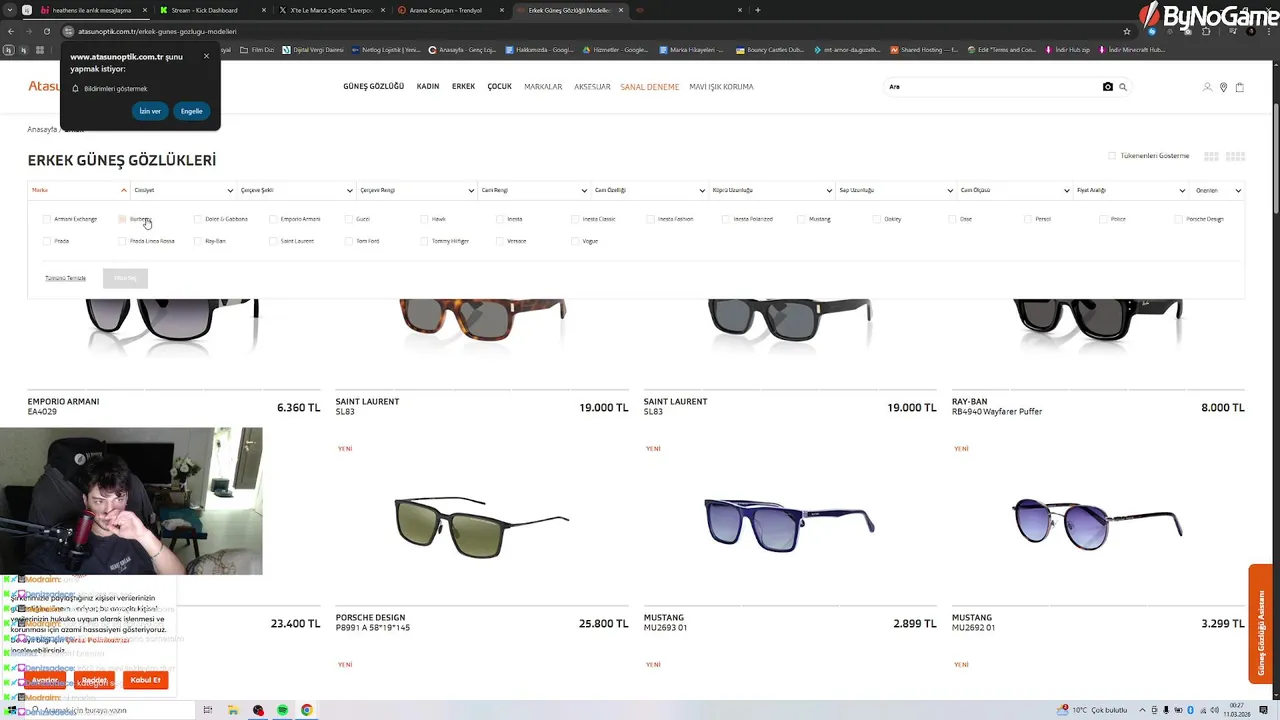Open a new browser tab
Viewport: 1280px width, 720px height.
click(757, 10)
